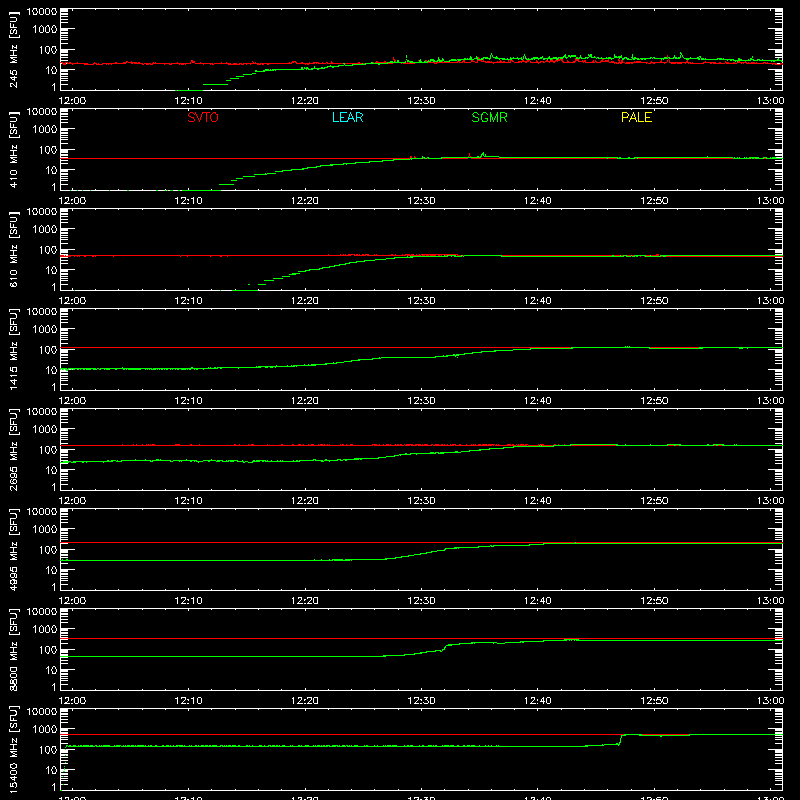Click 13:00 time label under 610 MHz plot
The height and width of the screenshot is (800, 800).
(x=770, y=301)
